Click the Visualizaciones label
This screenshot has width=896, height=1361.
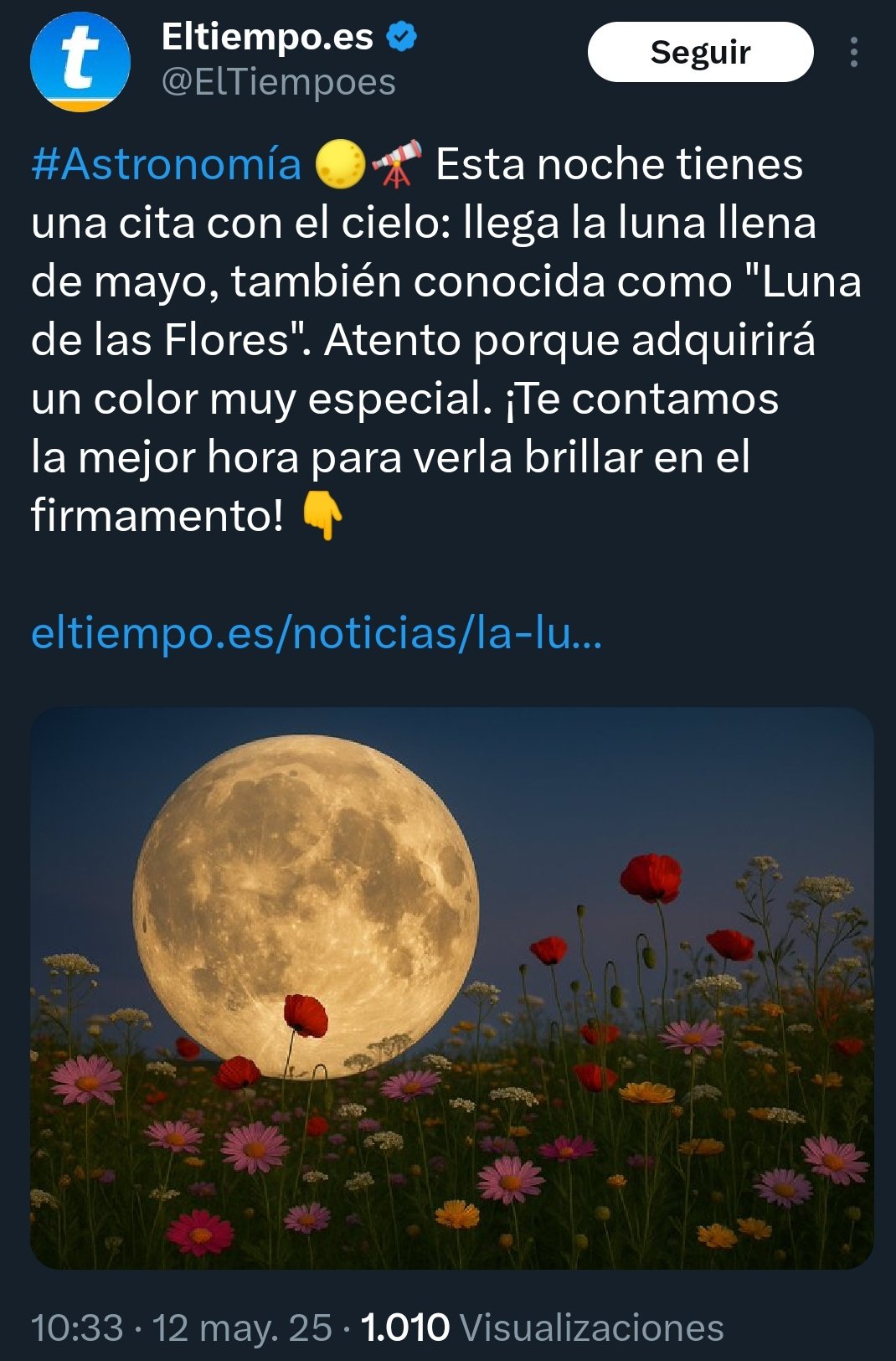tap(592, 1328)
